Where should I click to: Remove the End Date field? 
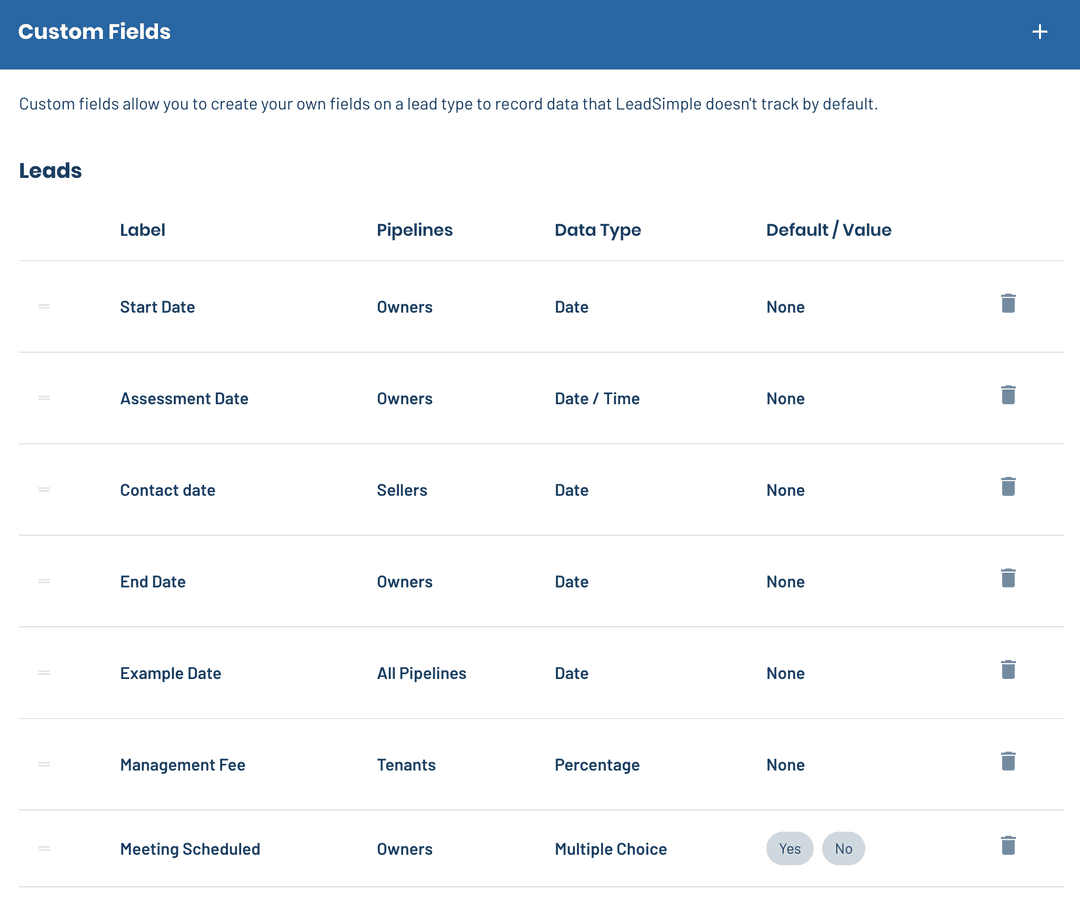pyautogui.click(x=1008, y=578)
